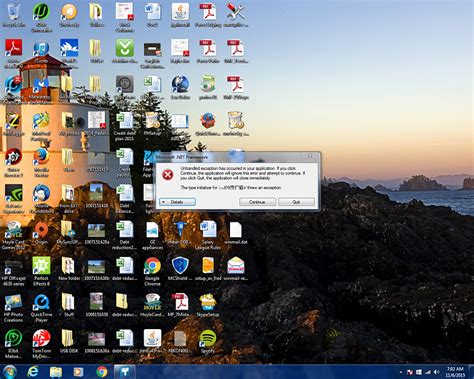The image size is (474, 379).
Task: Open the iTunes desktop shortcut
Action: (x=41, y=51)
